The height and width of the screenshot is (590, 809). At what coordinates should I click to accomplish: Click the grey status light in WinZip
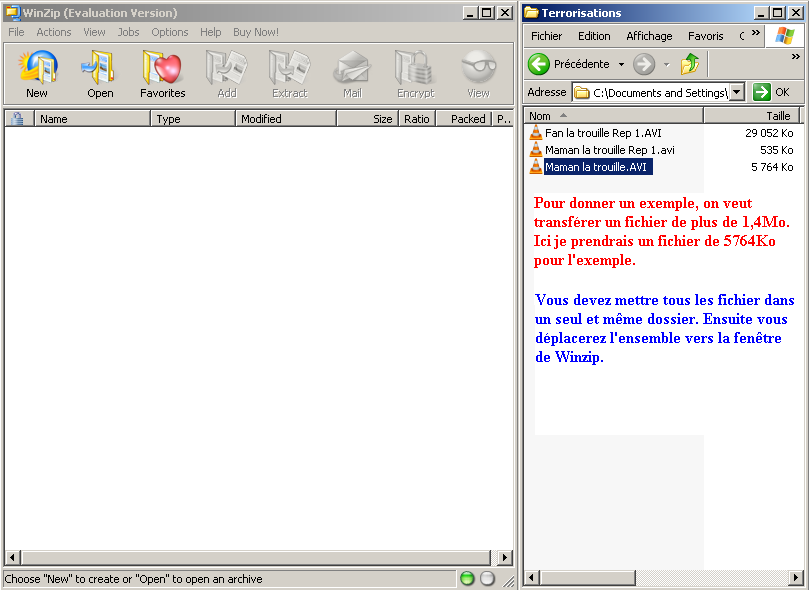pos(487,579)
